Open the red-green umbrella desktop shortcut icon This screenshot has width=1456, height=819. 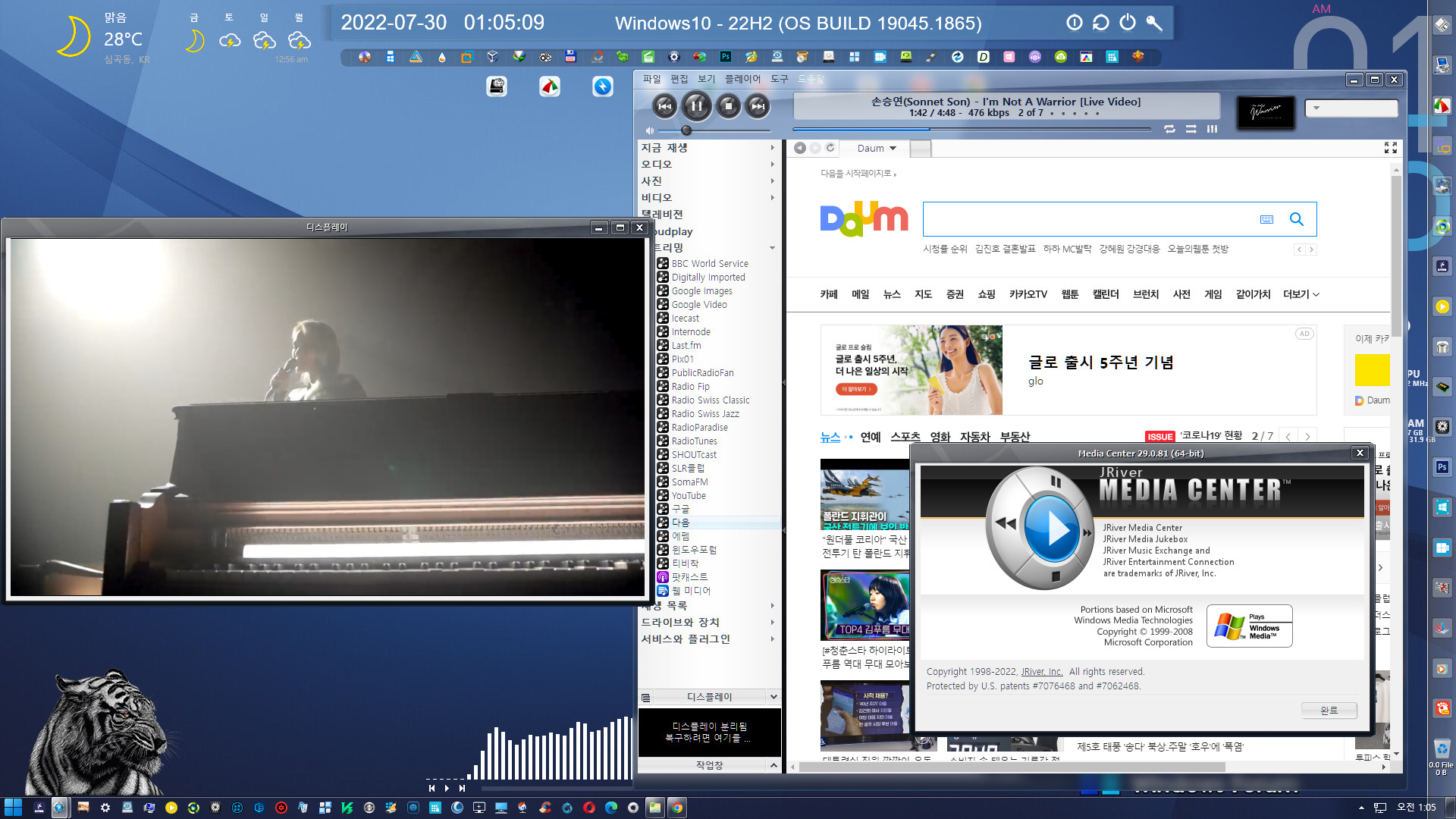pyautogui.click(x=550, y=86)
